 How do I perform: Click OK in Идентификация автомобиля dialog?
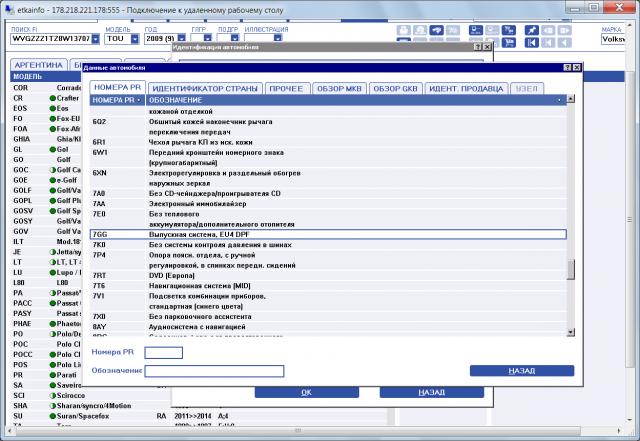coord(307,392)
